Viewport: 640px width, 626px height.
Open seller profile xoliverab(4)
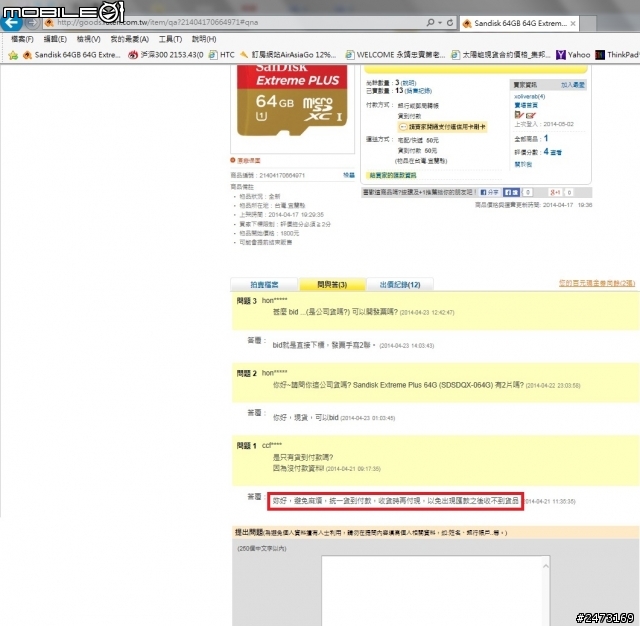tap(529, 96)
